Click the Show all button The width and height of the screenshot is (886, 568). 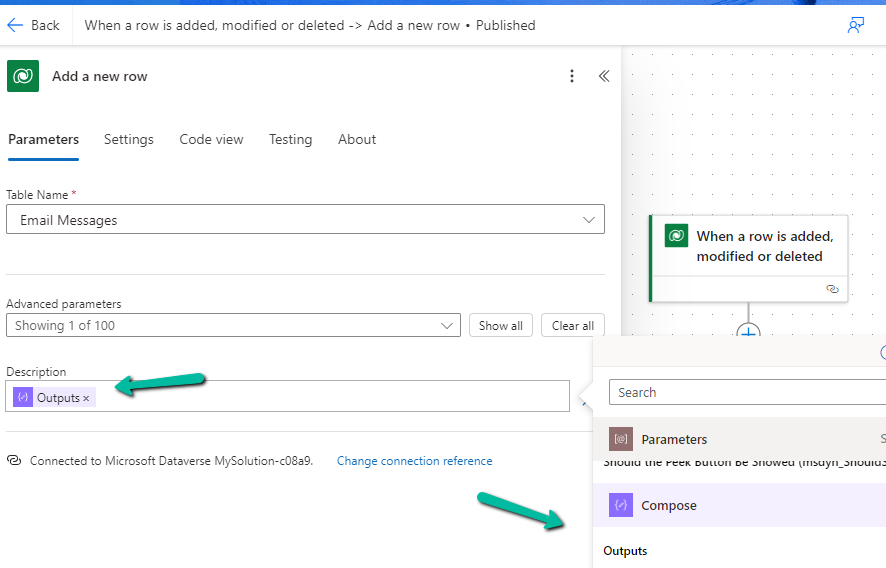point(501,326)
